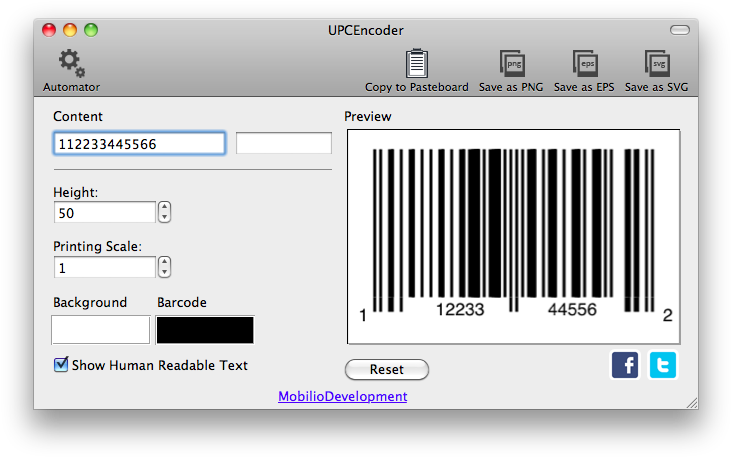Screen dimensions: 731x457
Task: Click Copy to Pasteboard clipboard icon
Action: click(x=417, y=63)
